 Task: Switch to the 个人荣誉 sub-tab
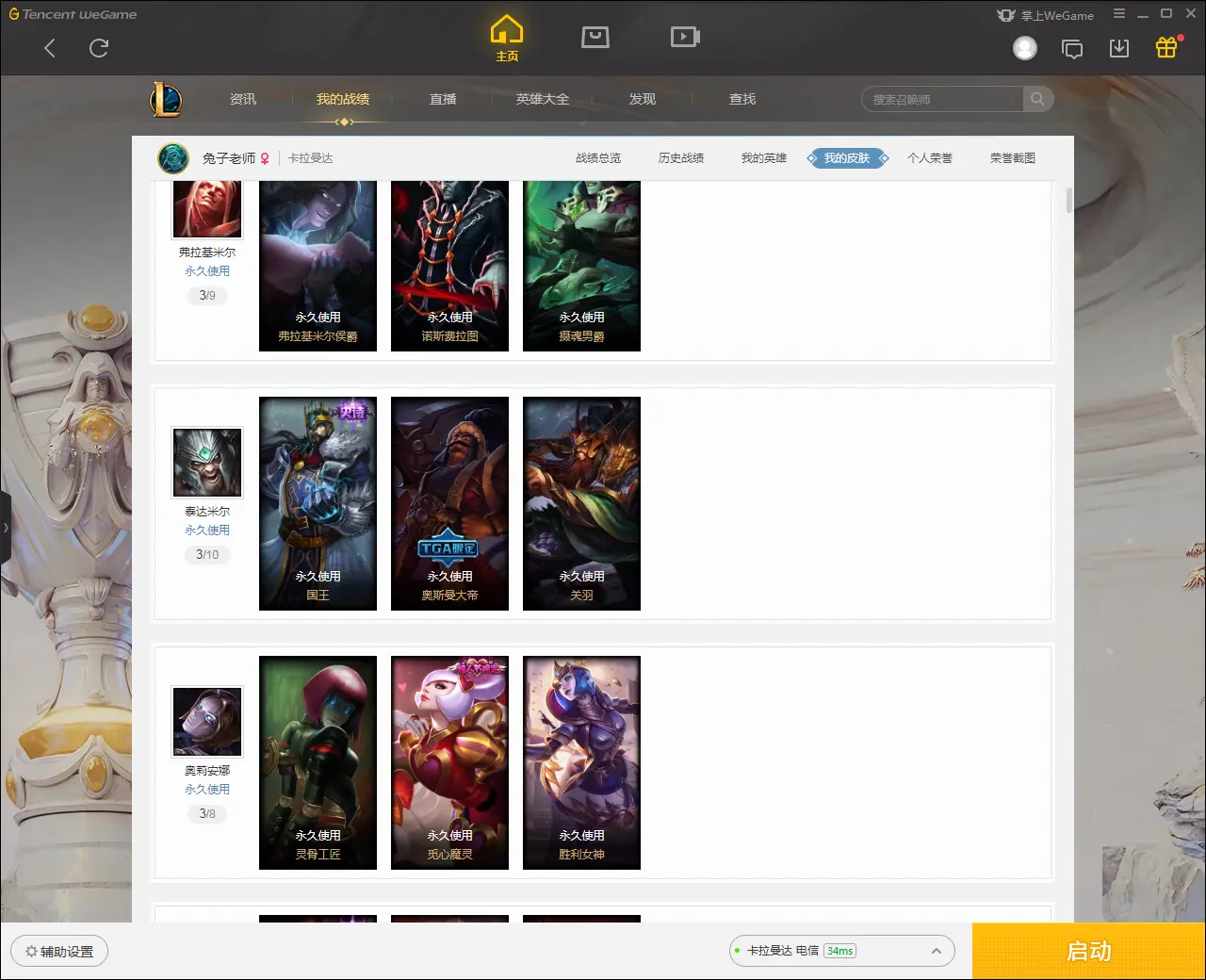(x=930, y=158)
